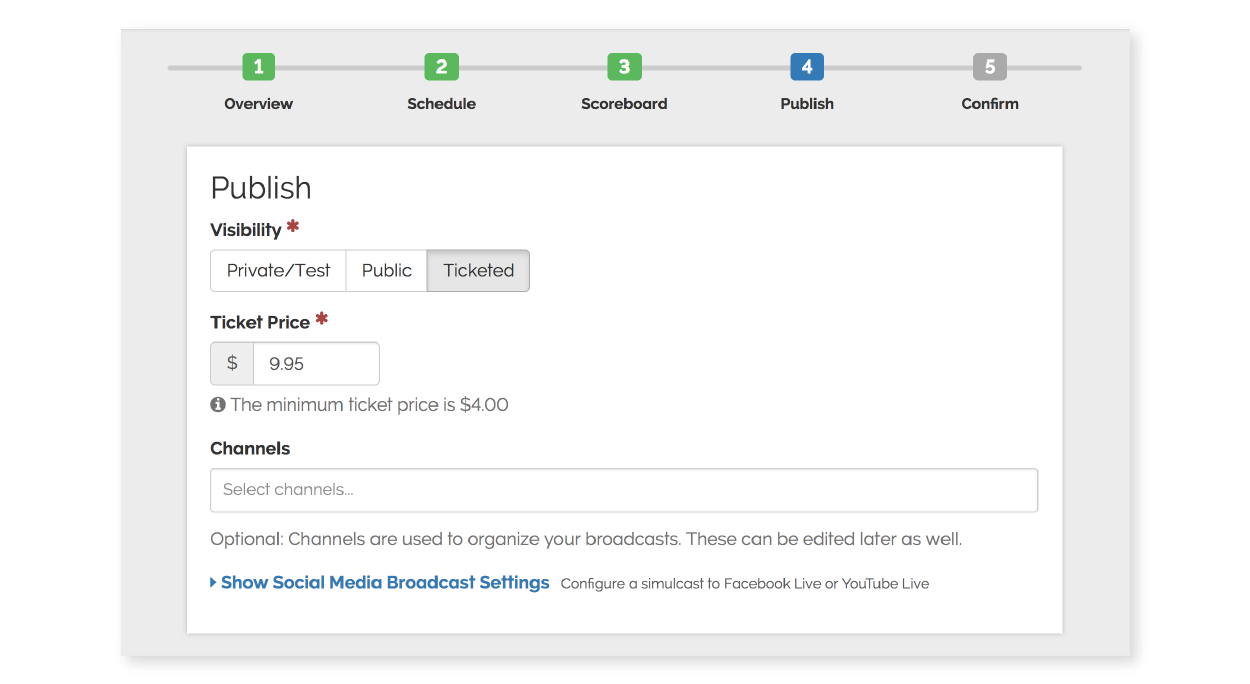Click the Publish page heading
1250x684 pixels.
pos(261,188)
